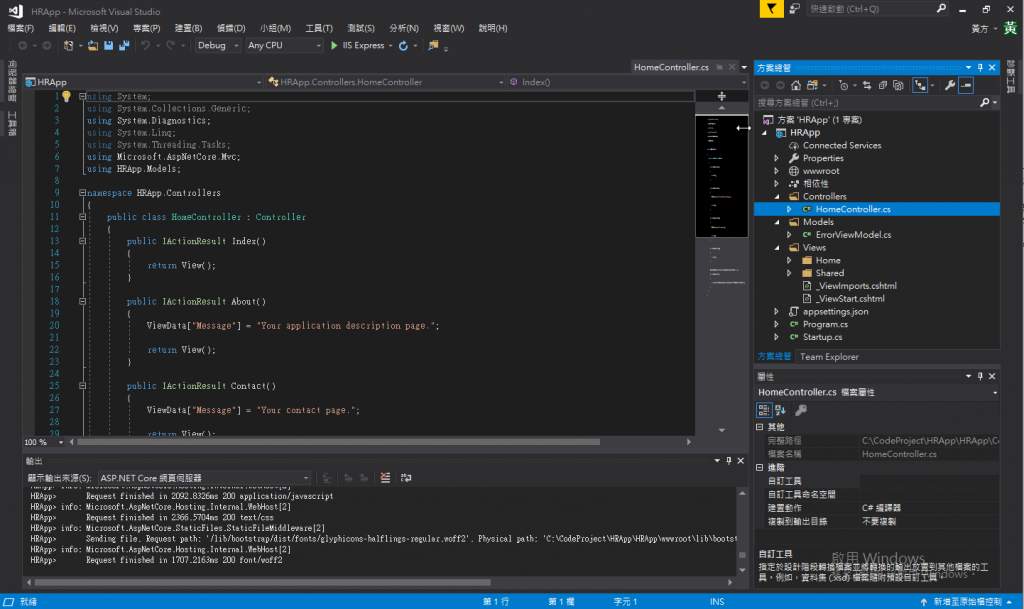The image size is (1024, 609).
Task: Pin the Solution Explorer panel
Action: [980, 67]
